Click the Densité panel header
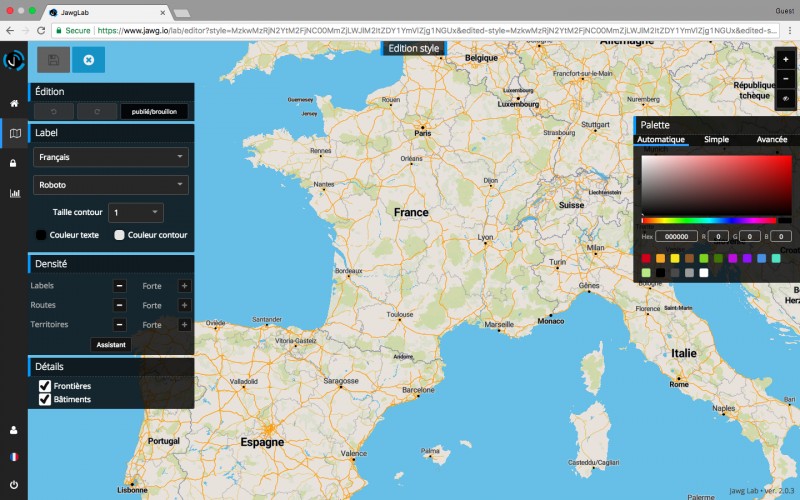The width and height of the screenshot is (800, 500). coord(111,264)
